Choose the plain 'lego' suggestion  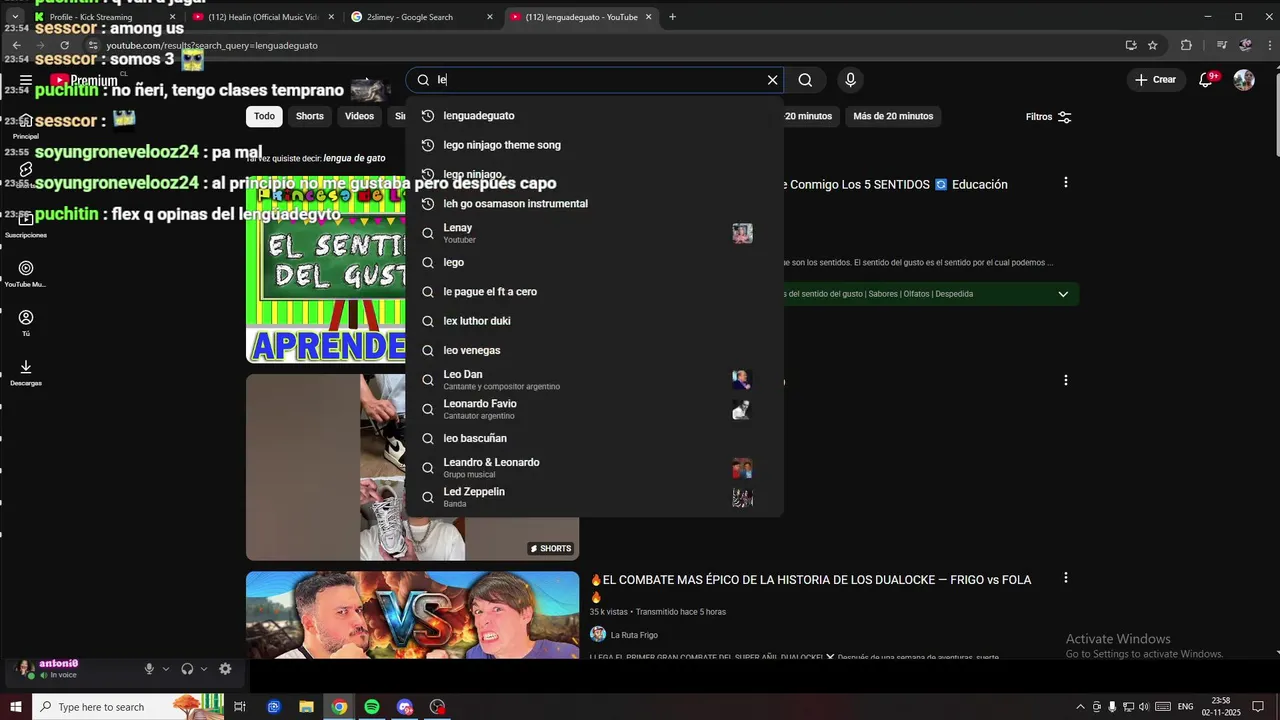coord(594,262)
